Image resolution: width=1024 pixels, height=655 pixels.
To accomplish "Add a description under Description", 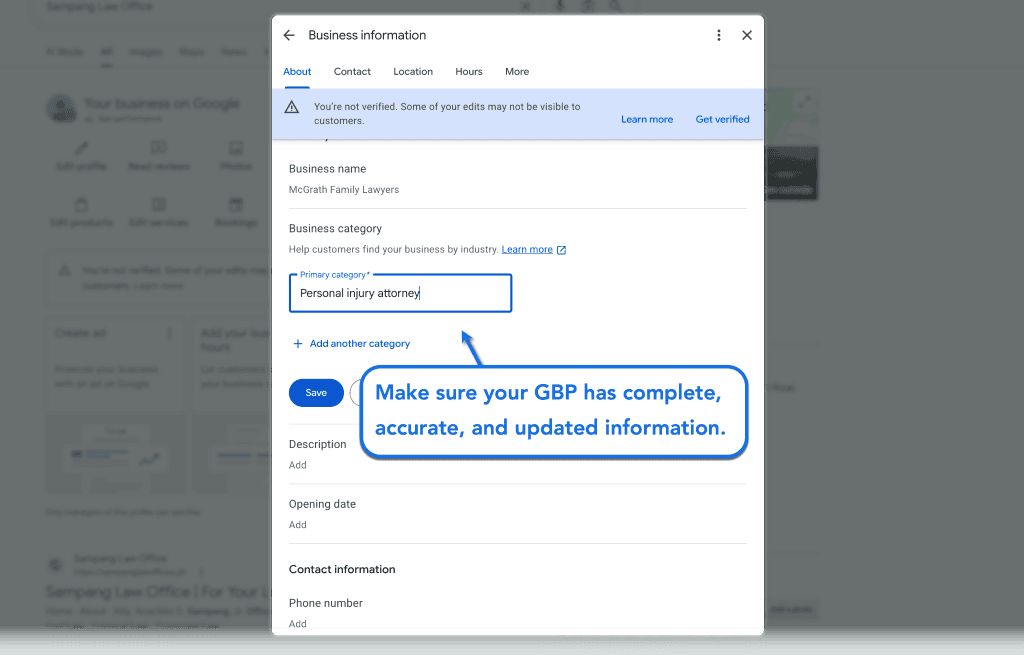I will pos(298,465).
